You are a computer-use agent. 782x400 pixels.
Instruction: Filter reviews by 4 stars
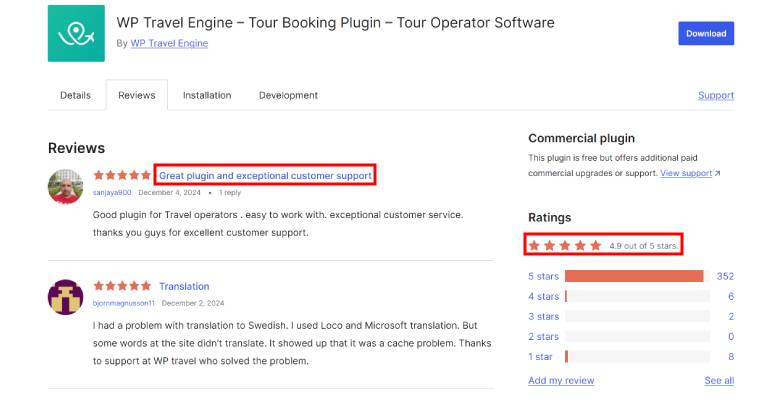[x=544, y=296]
